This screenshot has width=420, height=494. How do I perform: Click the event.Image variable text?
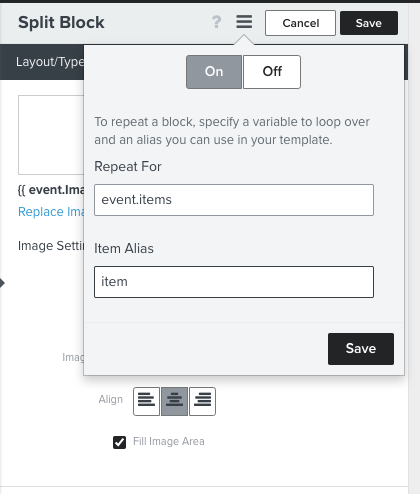pos(51,190)
